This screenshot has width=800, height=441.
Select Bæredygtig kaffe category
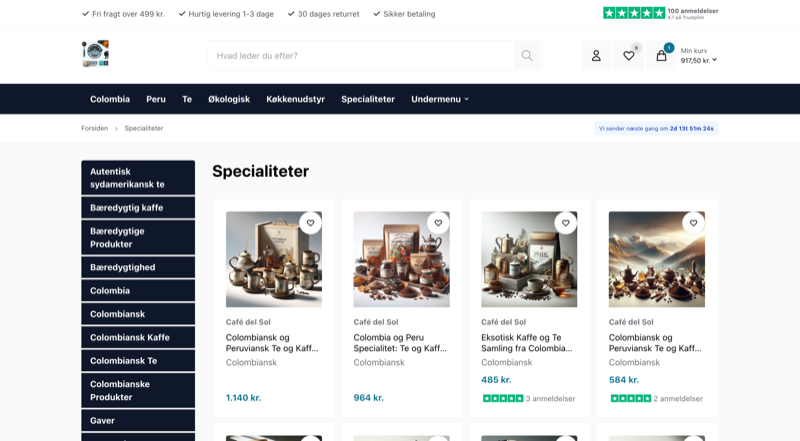pyautogui.click(x=138, y=208)
